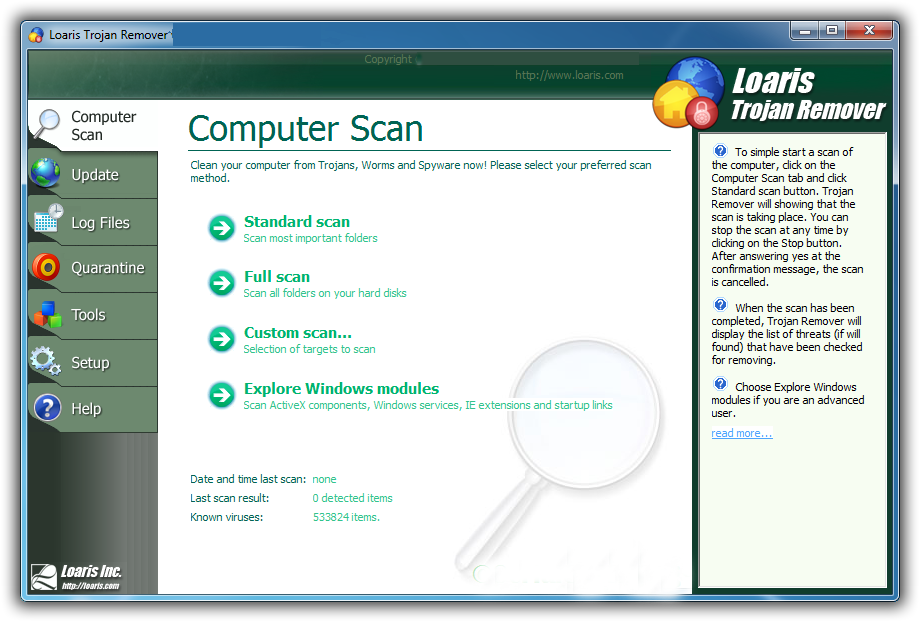Screen dimensions: 920x622
Task: Click the globe icon next to Update
Action: [x=46, y=173]
